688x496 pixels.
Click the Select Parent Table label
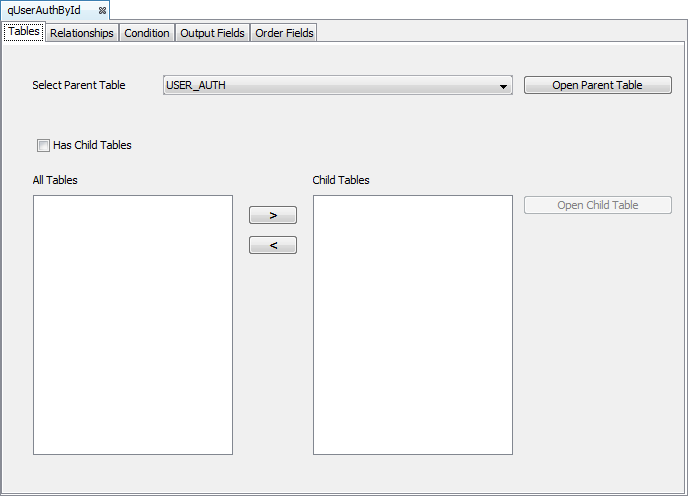[x=79, y=85]
